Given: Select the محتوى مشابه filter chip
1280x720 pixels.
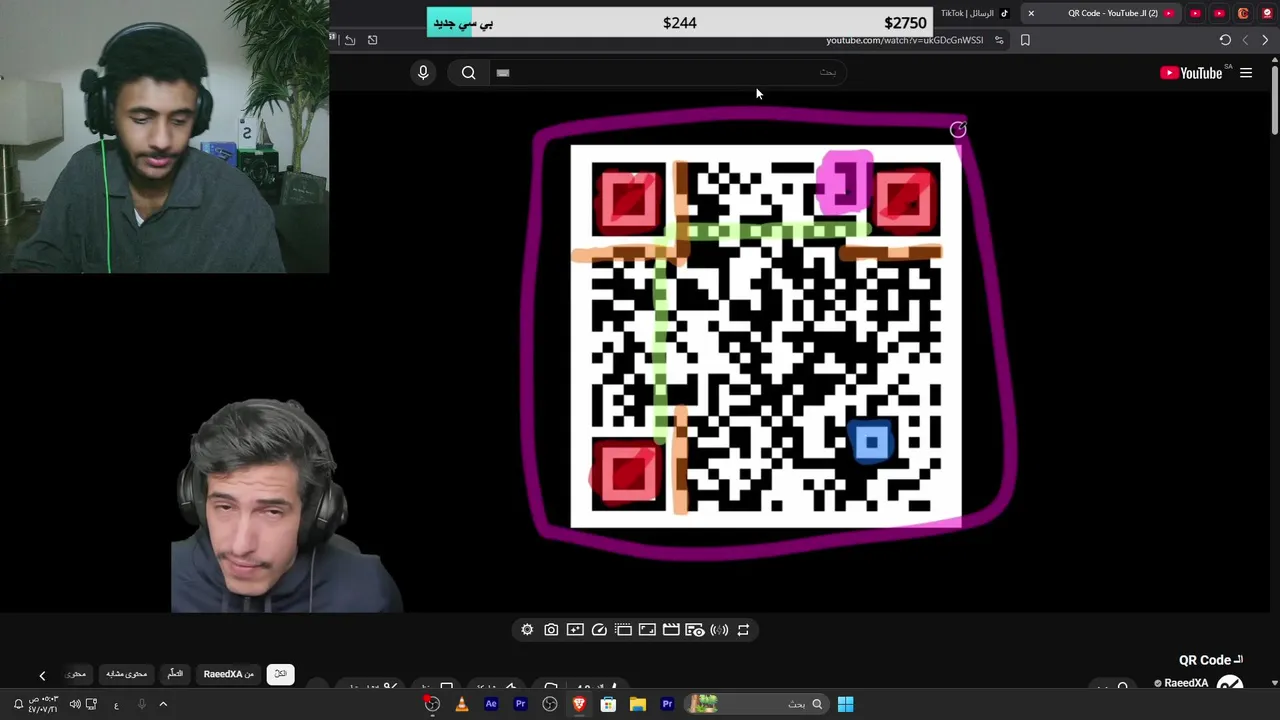Looking at the screenshot, I should [127, 674].
